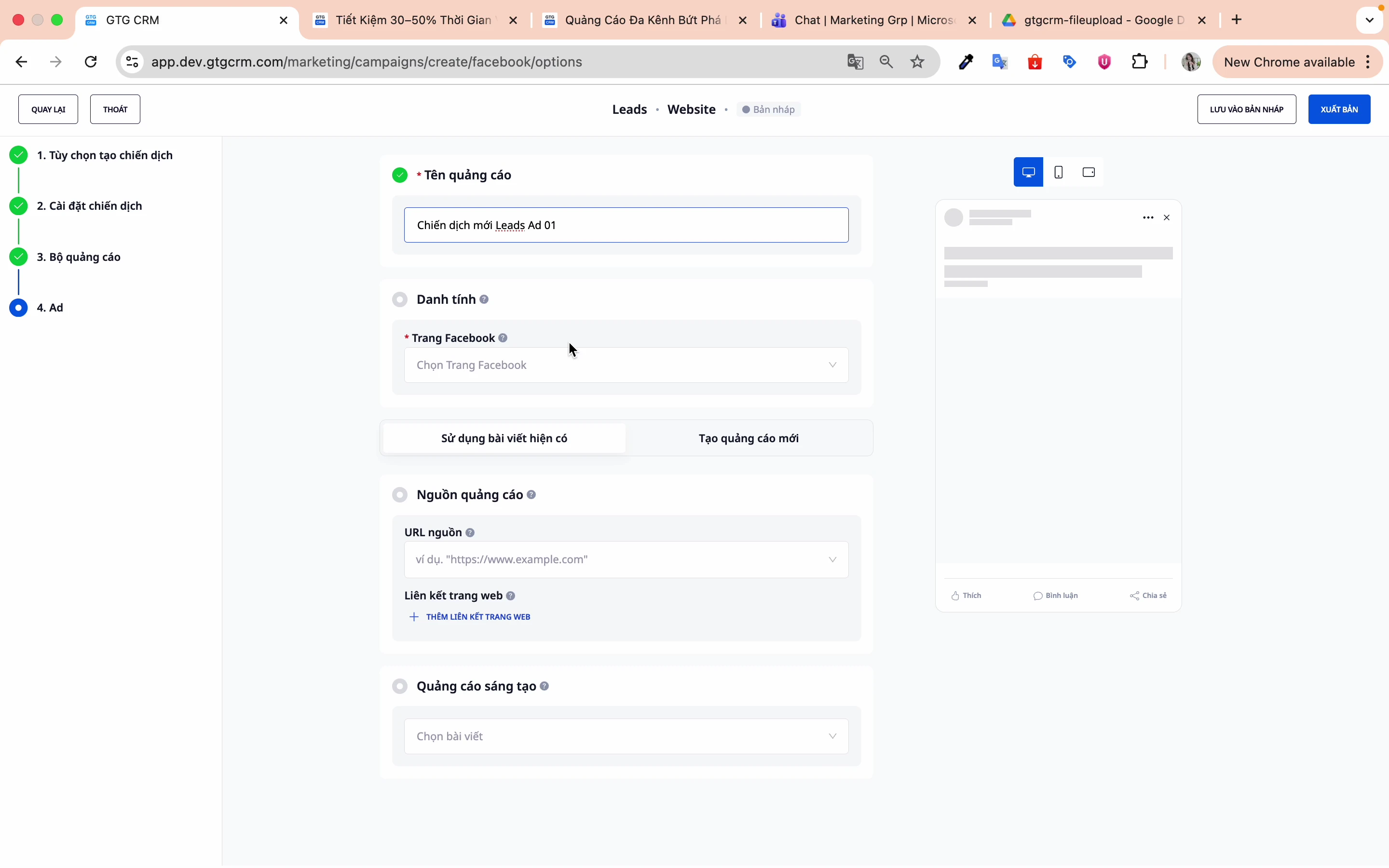
Task: Click the help icon next to Trang Facebook
Action: coord(504,338)
